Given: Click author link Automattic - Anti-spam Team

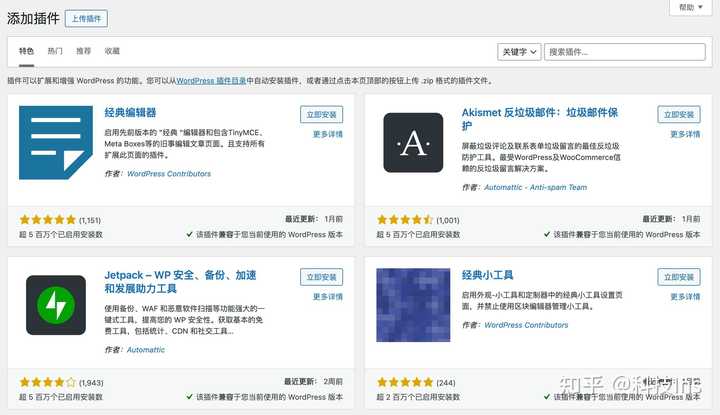Looking at the screenshot, I should [x=535, y=187].
